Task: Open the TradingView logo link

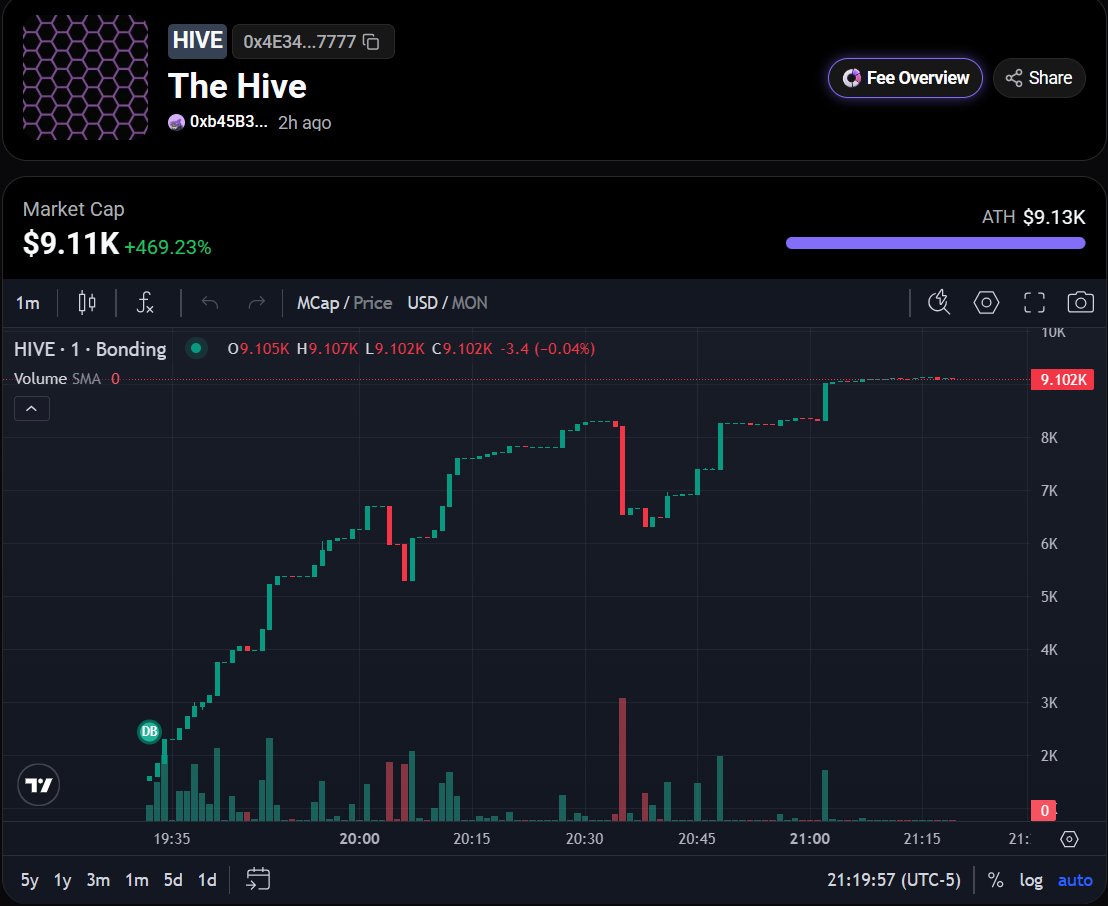Action: click(x=39, y=784)
